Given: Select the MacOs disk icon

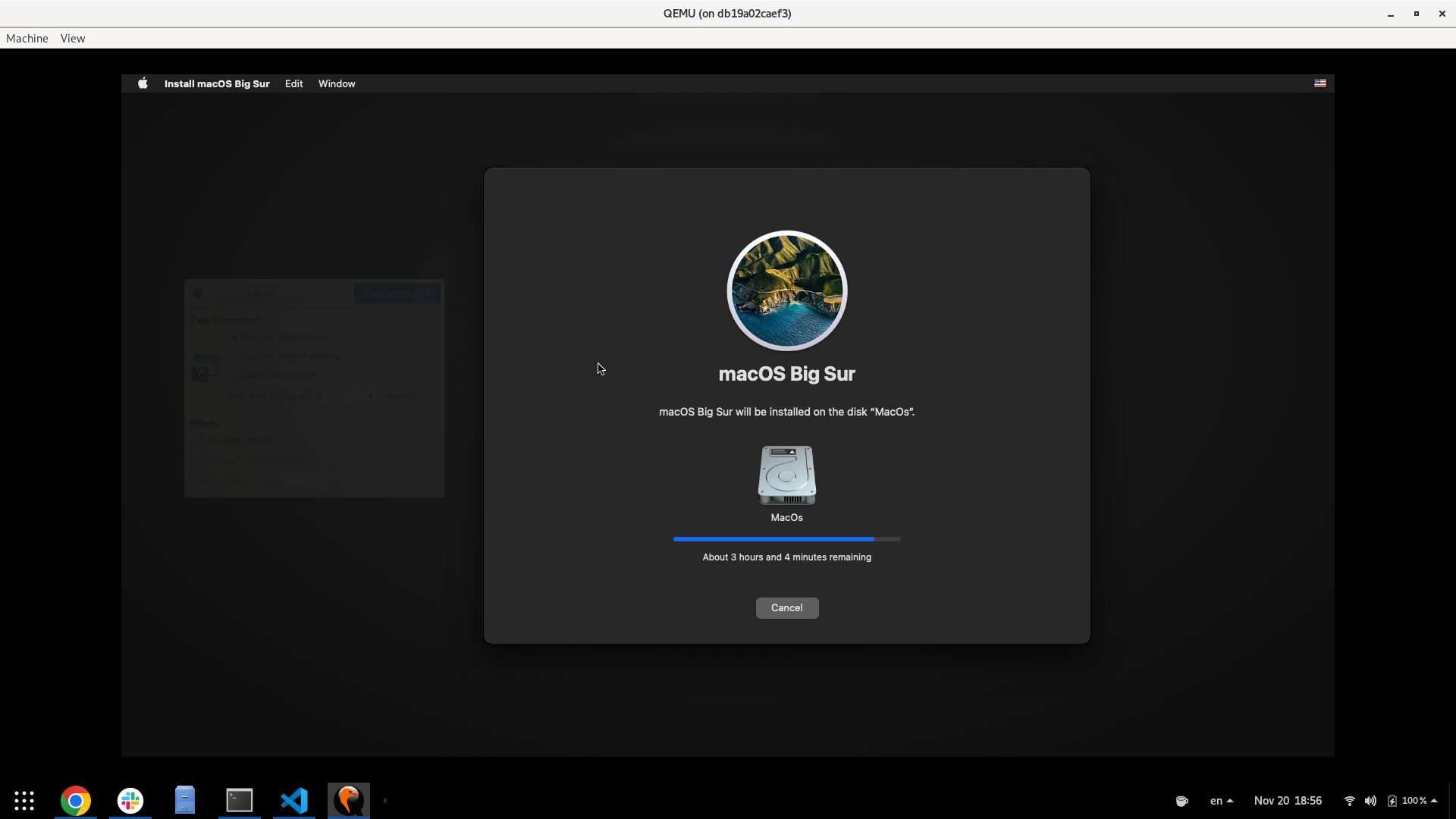Looking at the screenshot, I should (x=786, y=475).
